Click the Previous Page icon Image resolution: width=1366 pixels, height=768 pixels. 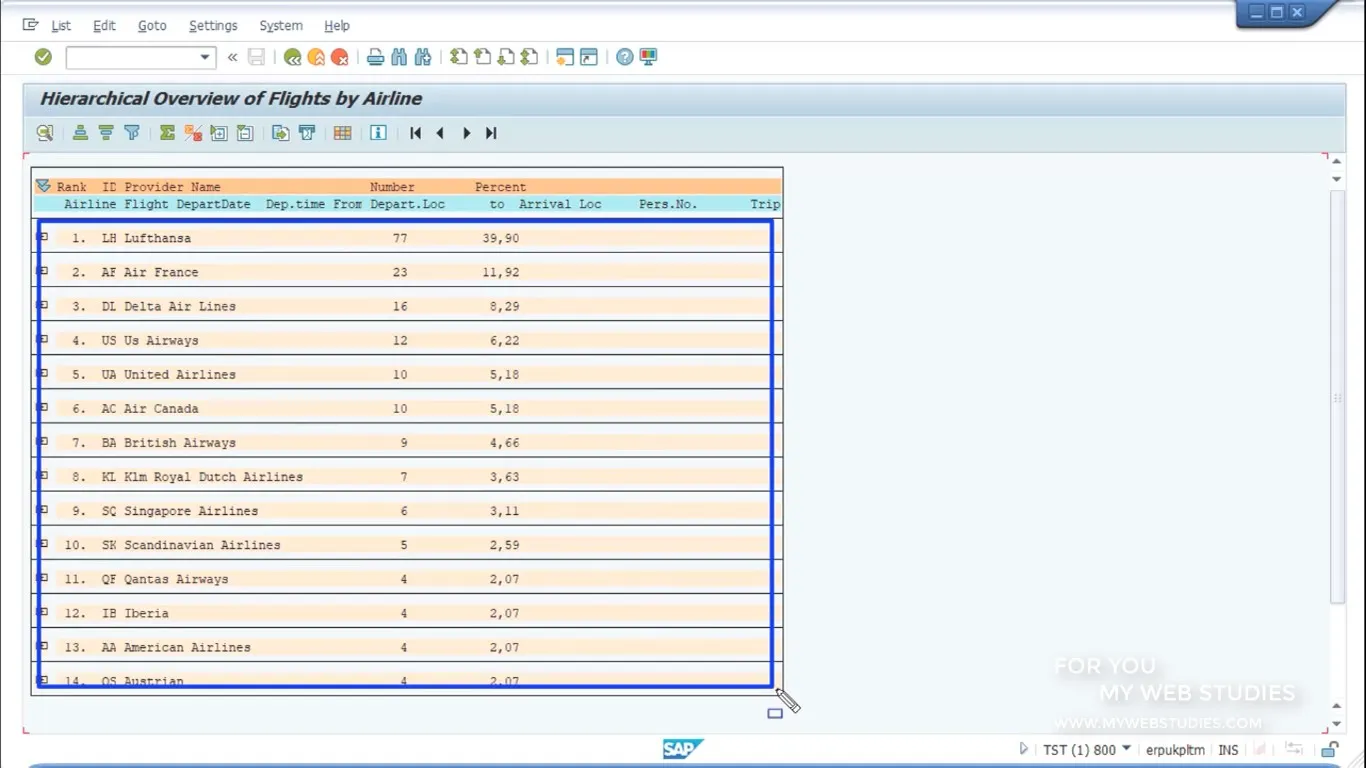tap(483, 57)
